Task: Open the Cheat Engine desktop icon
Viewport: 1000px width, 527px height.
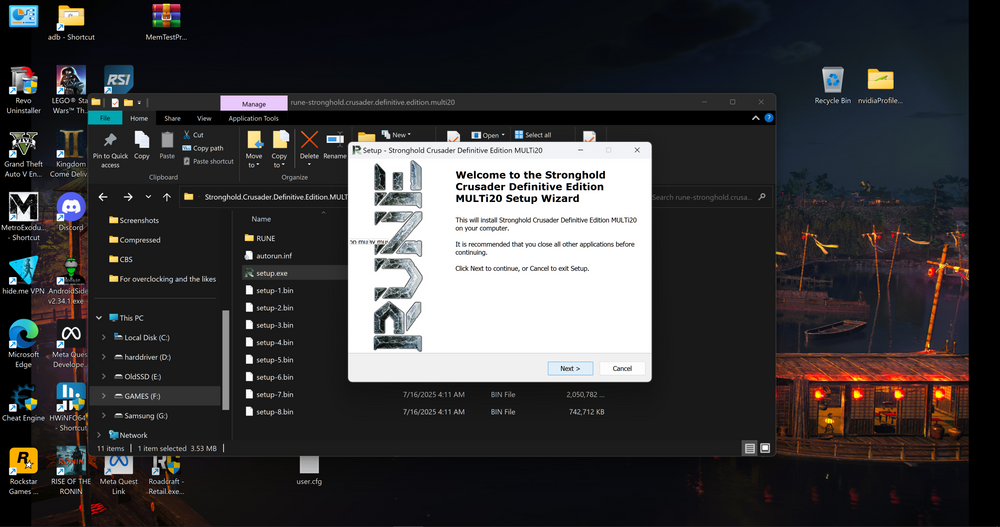Action: click(x=24, y=403)
